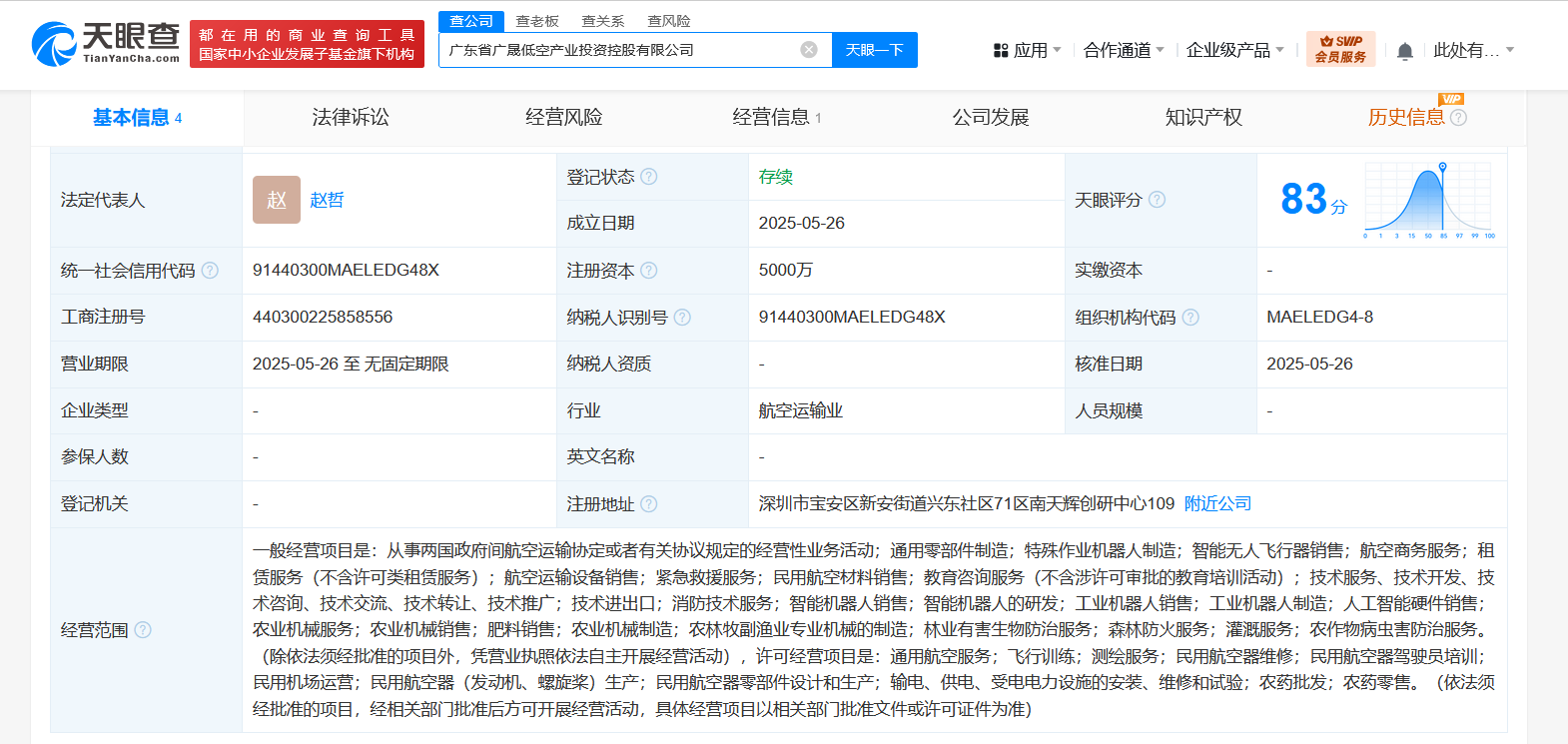Show help for 天眼评分

click(x=1157, y=200)
